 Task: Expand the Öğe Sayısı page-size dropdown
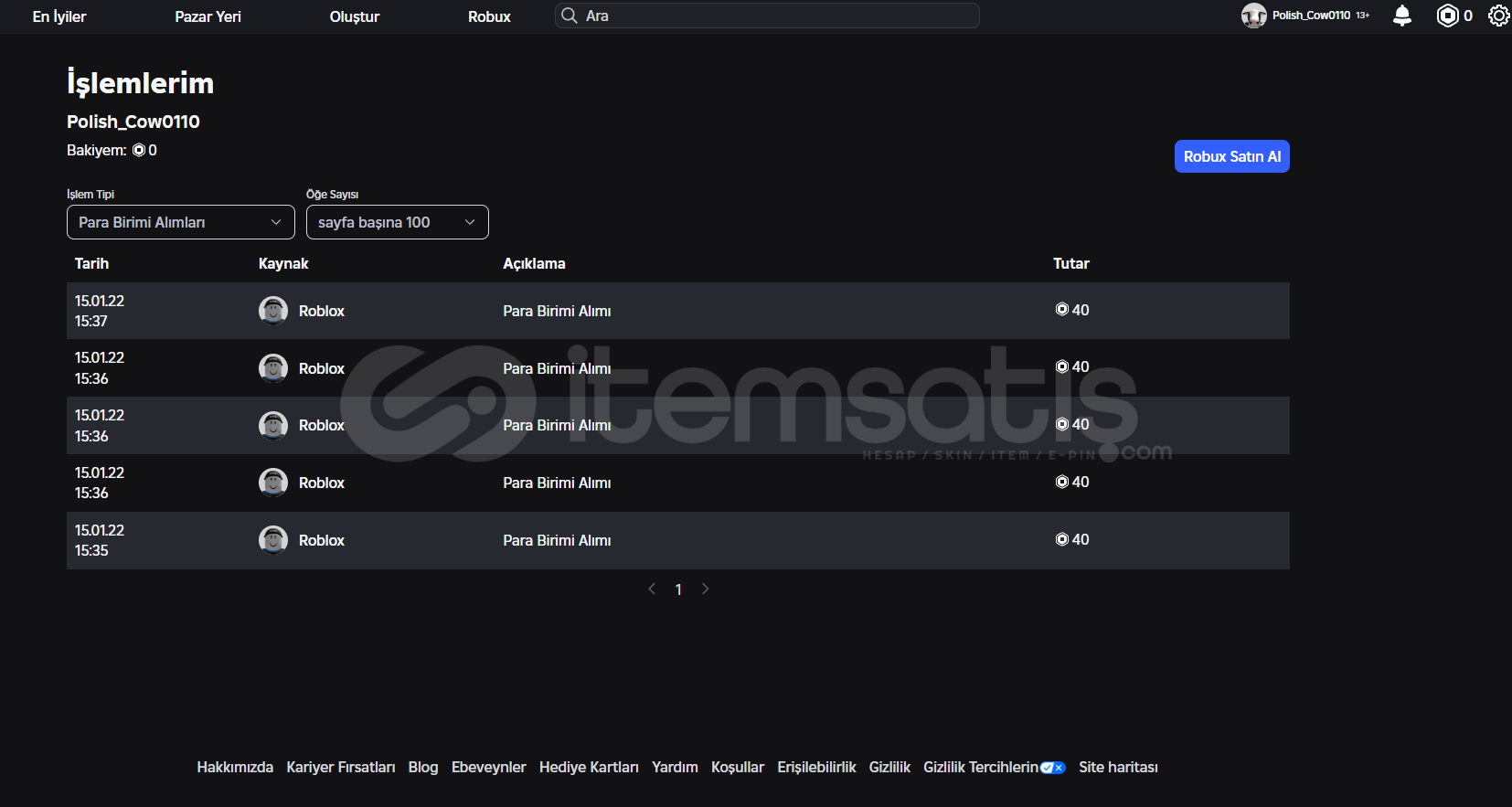pos(398,222)
